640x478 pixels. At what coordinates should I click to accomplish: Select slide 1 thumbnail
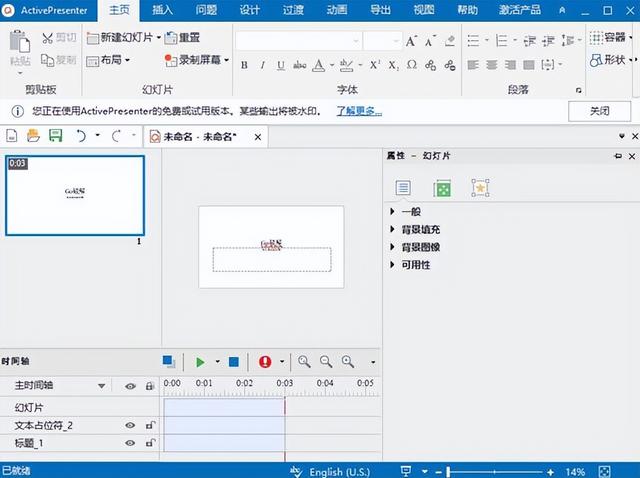75,195
